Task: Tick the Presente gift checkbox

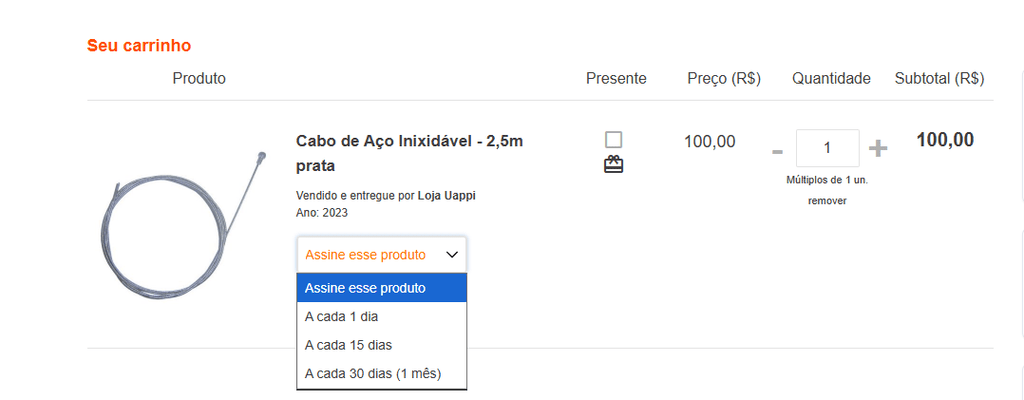Action: click(613, 139)
